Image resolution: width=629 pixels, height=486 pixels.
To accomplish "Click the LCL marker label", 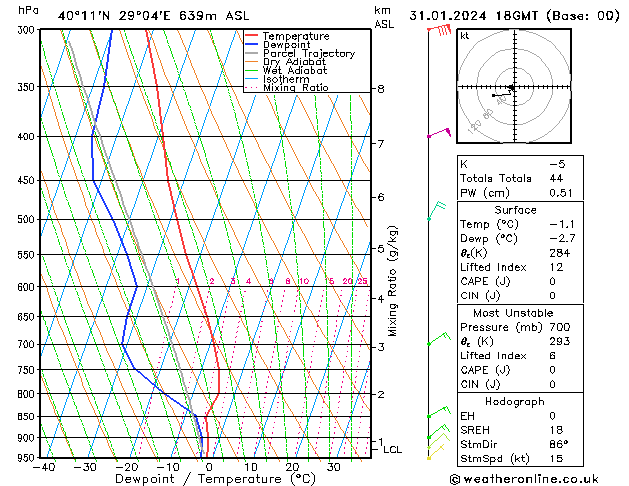I will click(x=392, y=450).
